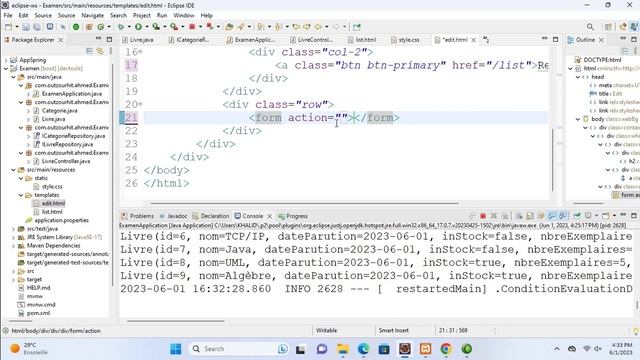Collapse the src/main/resources folder
Image resolution: width=640 pixels, height=360 pixels.
pos(13,170)
